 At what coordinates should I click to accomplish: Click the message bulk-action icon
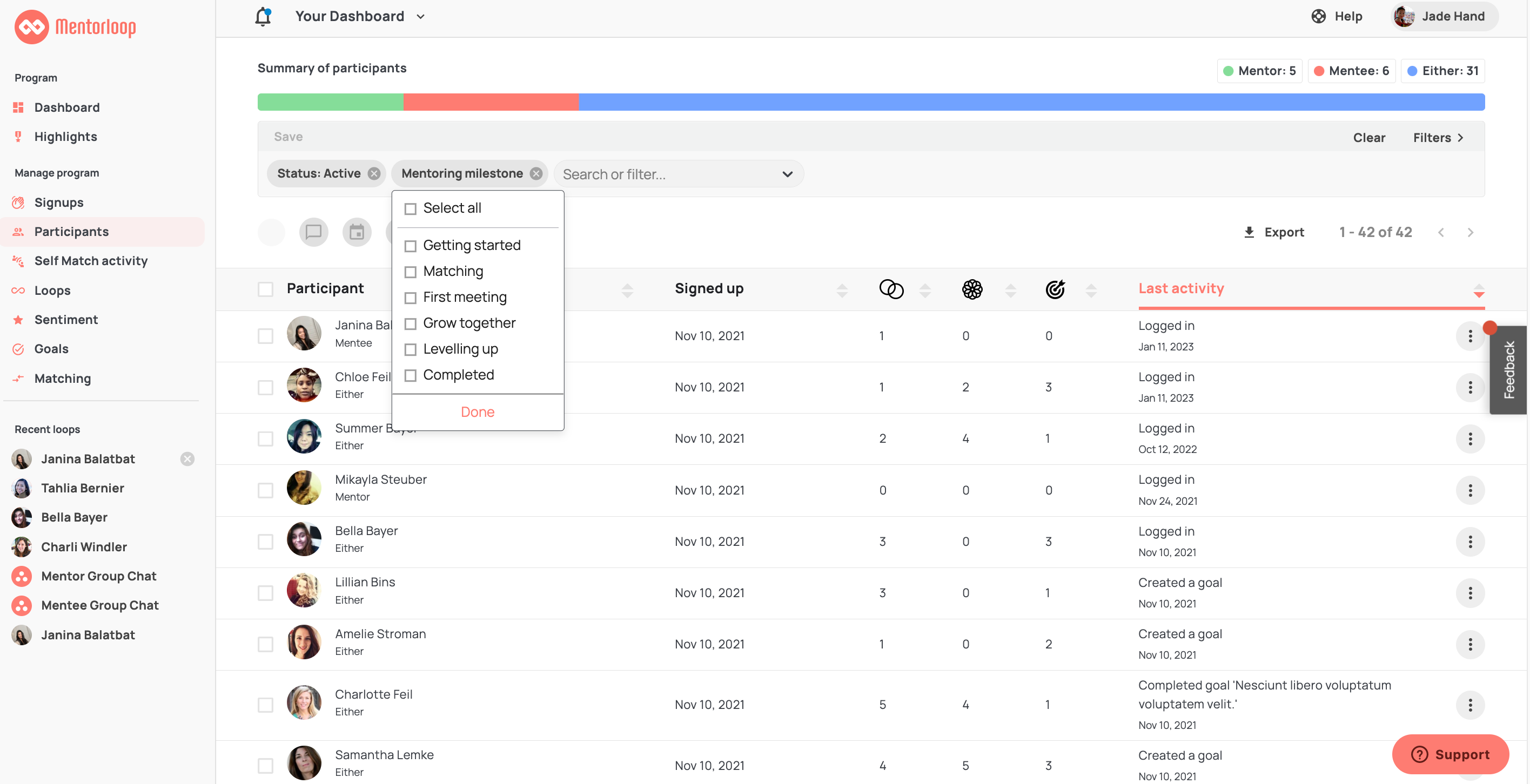tap(313, 232)
